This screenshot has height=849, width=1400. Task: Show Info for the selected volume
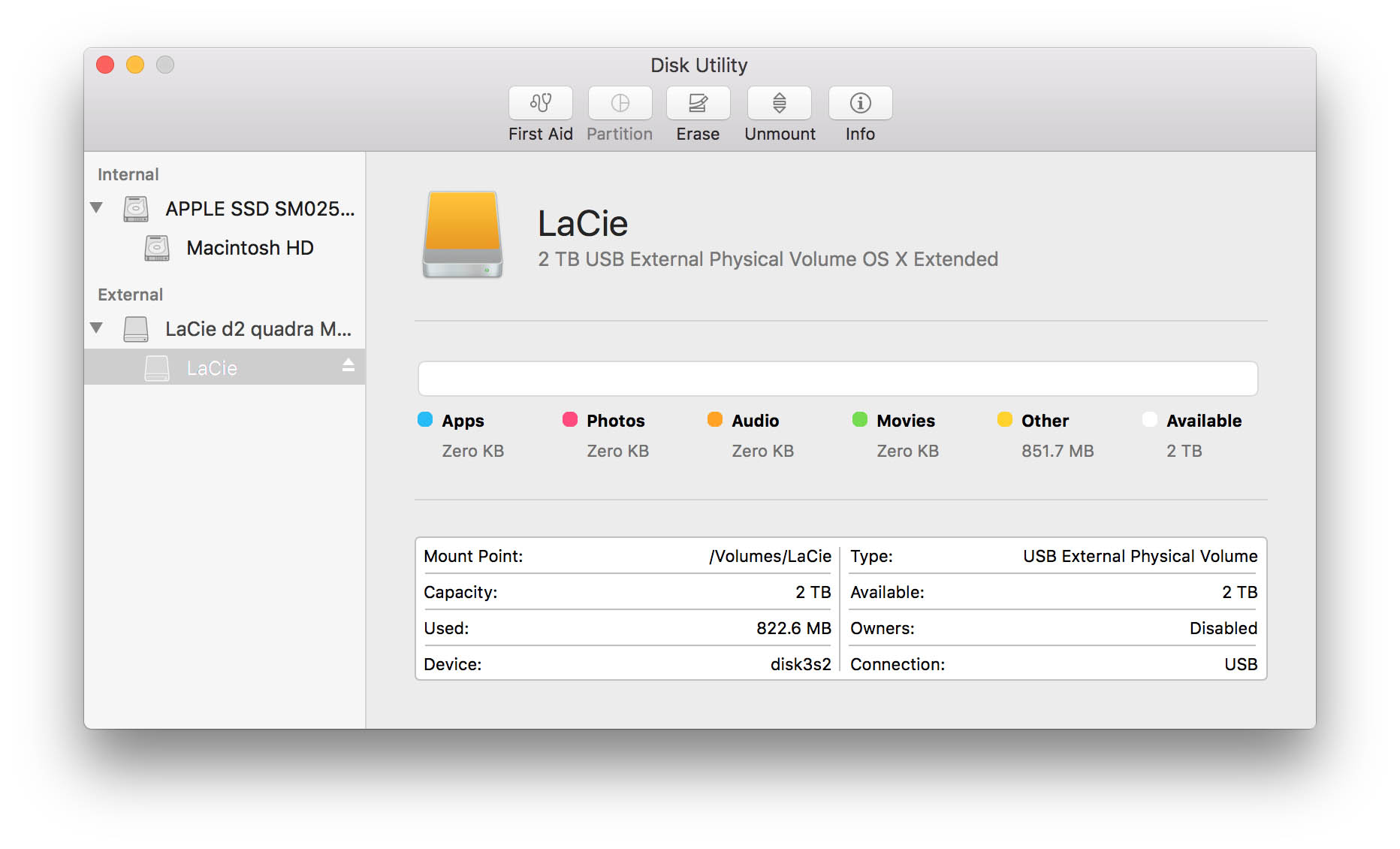coord(860,103)
